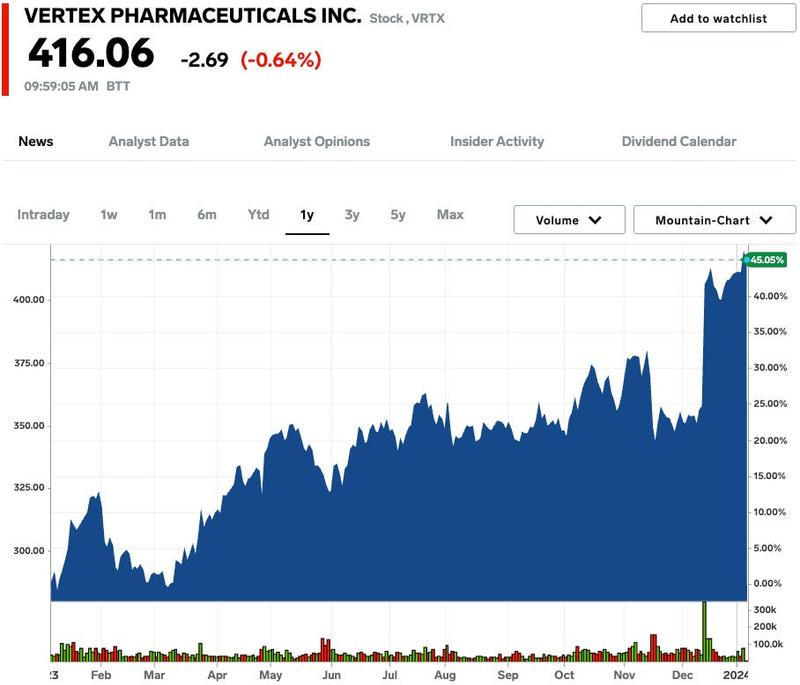800x685 pixels.
Task: Open the News tab
Action: (36, 141)
